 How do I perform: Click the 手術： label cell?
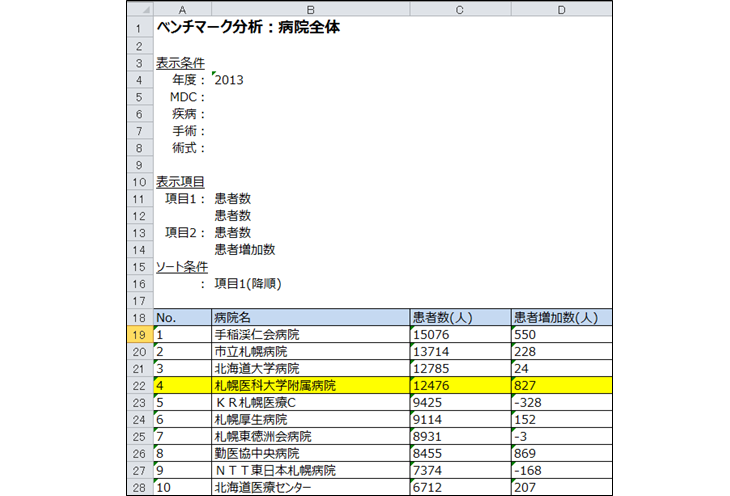click(182, 131)
